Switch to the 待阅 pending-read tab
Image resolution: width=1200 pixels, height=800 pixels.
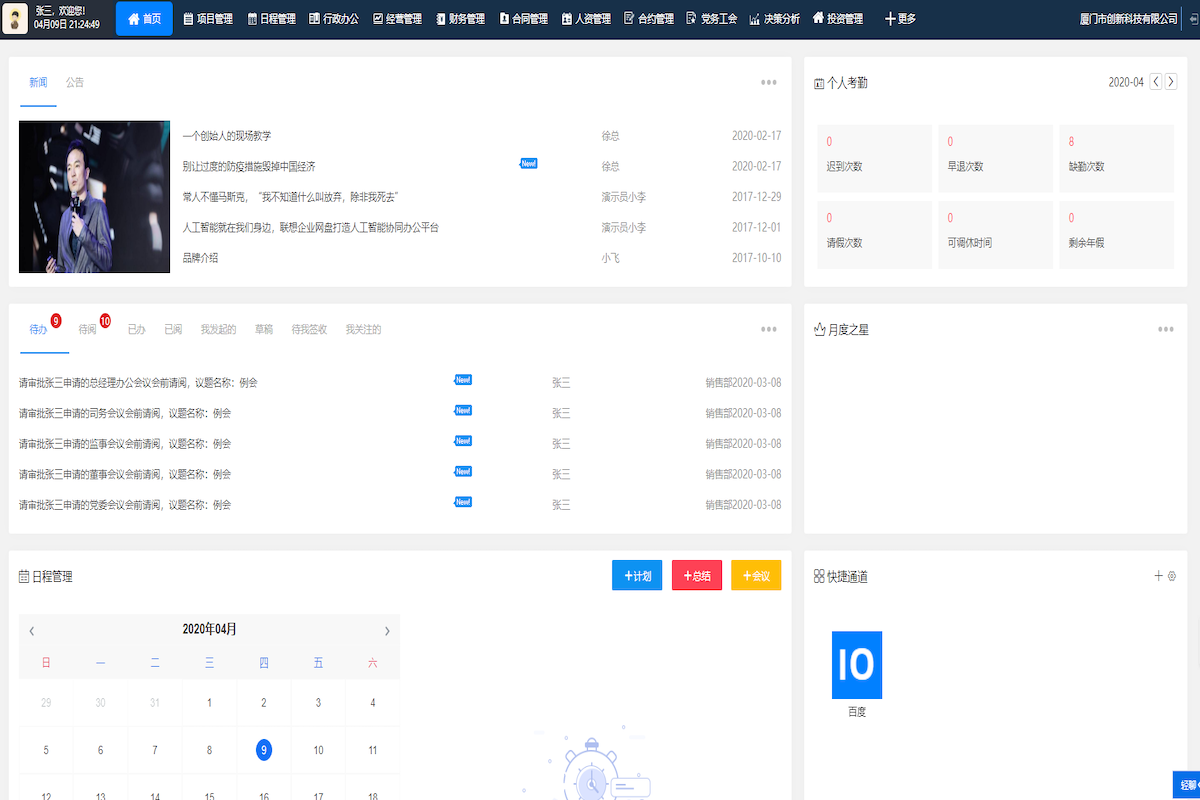pos(90,328)
